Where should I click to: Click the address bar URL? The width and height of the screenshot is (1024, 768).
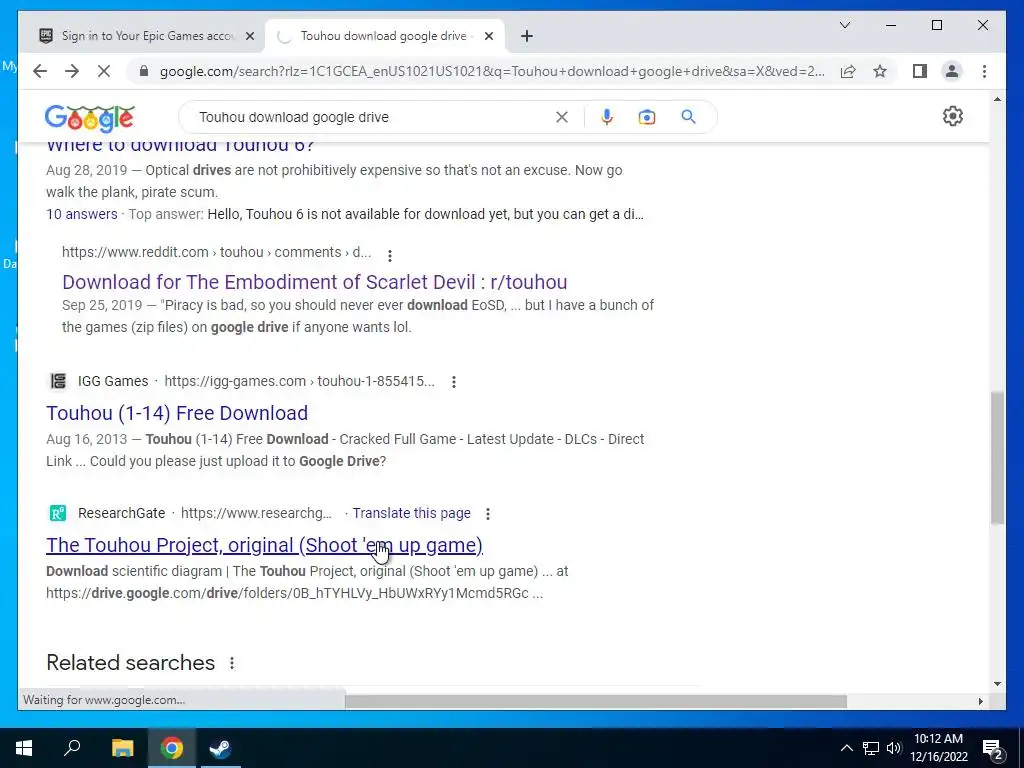pyautogui.click(x=492, y=71)
